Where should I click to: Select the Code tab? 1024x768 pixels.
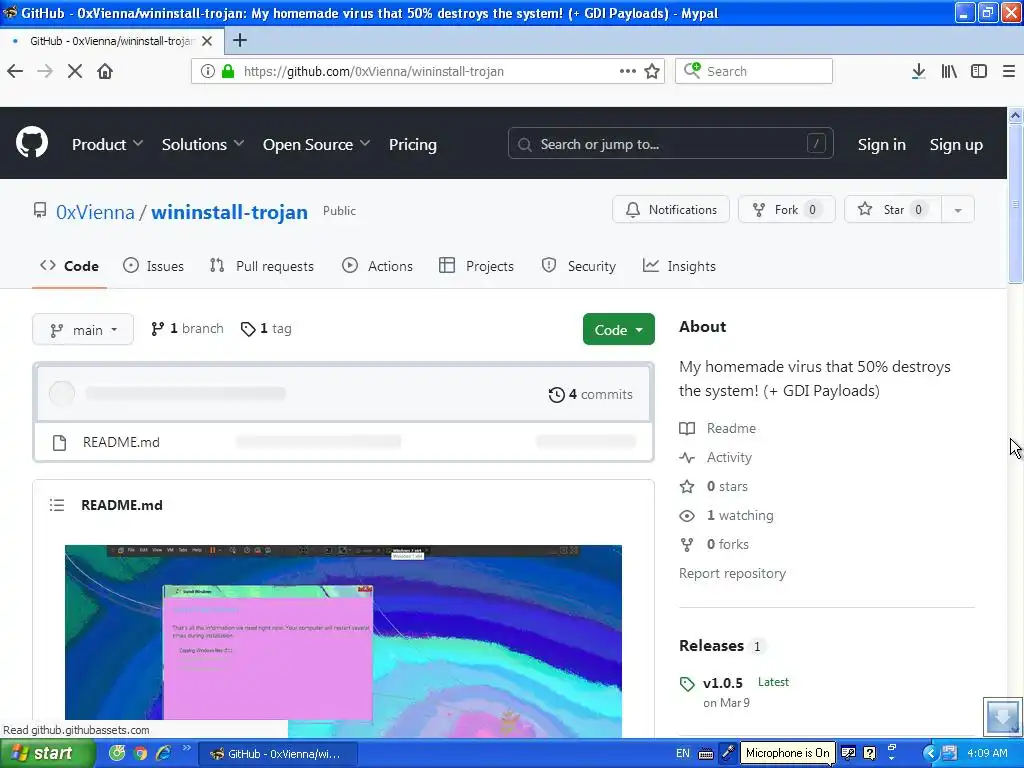[69, 266]
